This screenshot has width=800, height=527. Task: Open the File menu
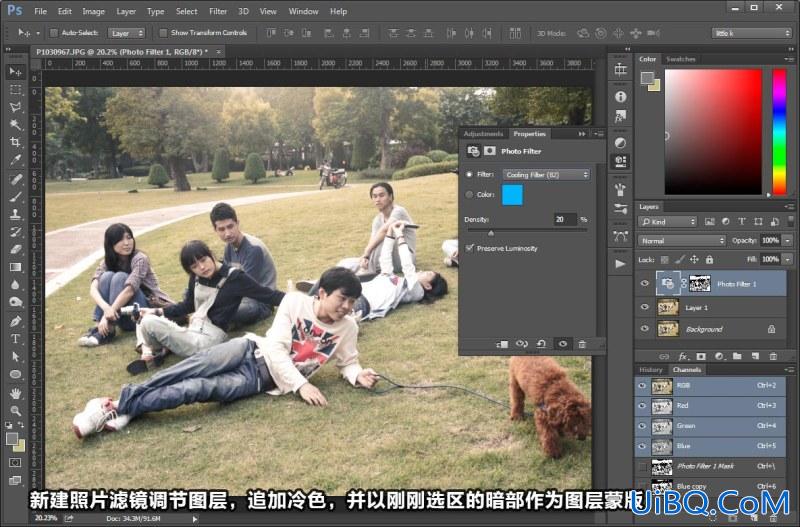point(40,11)
